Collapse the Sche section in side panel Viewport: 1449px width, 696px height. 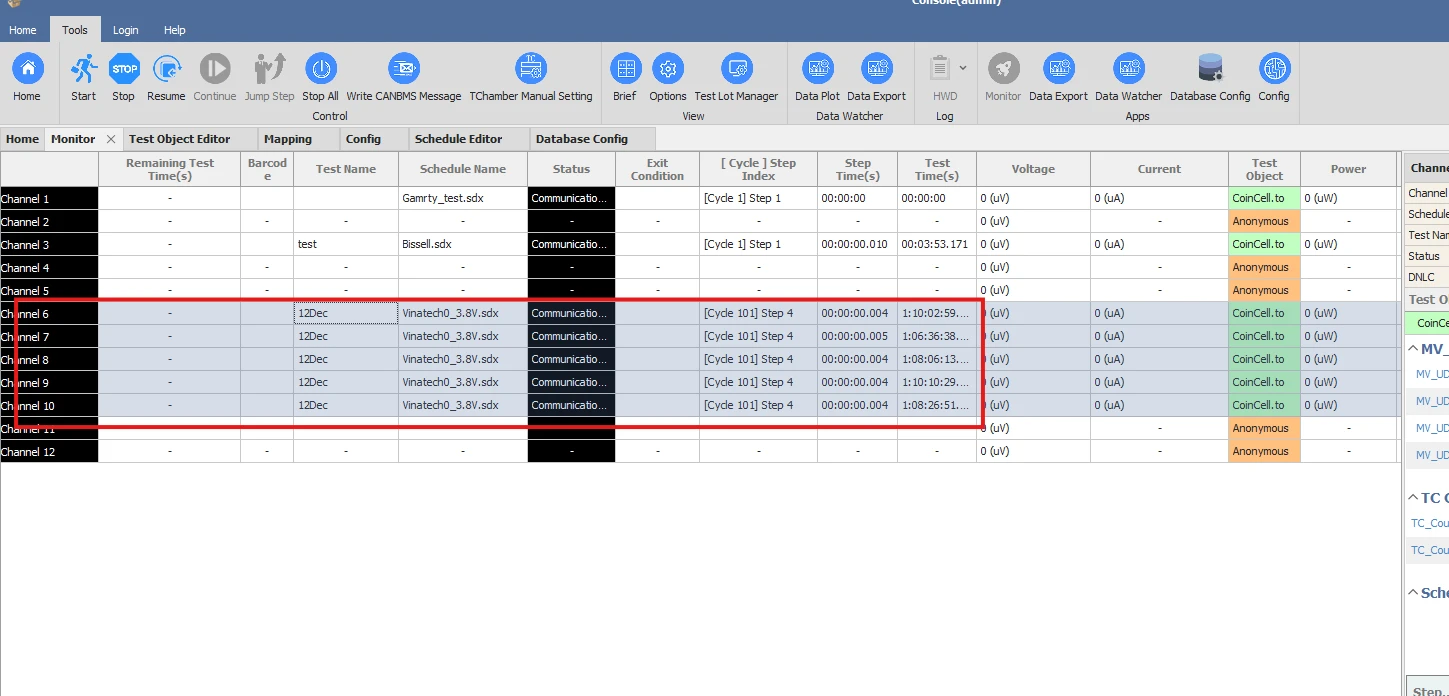(x=1413, y=593)
